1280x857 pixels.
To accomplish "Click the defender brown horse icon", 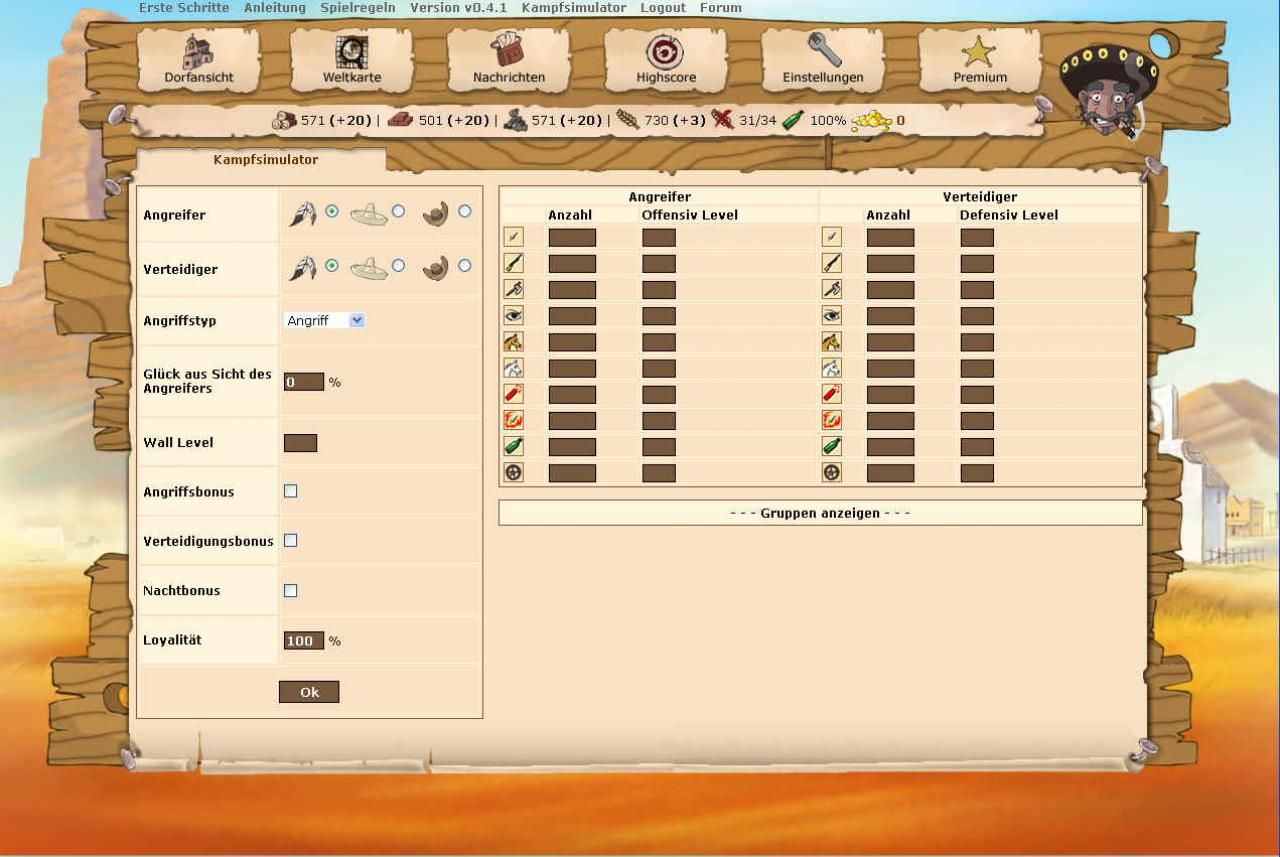I will point(831,341).
